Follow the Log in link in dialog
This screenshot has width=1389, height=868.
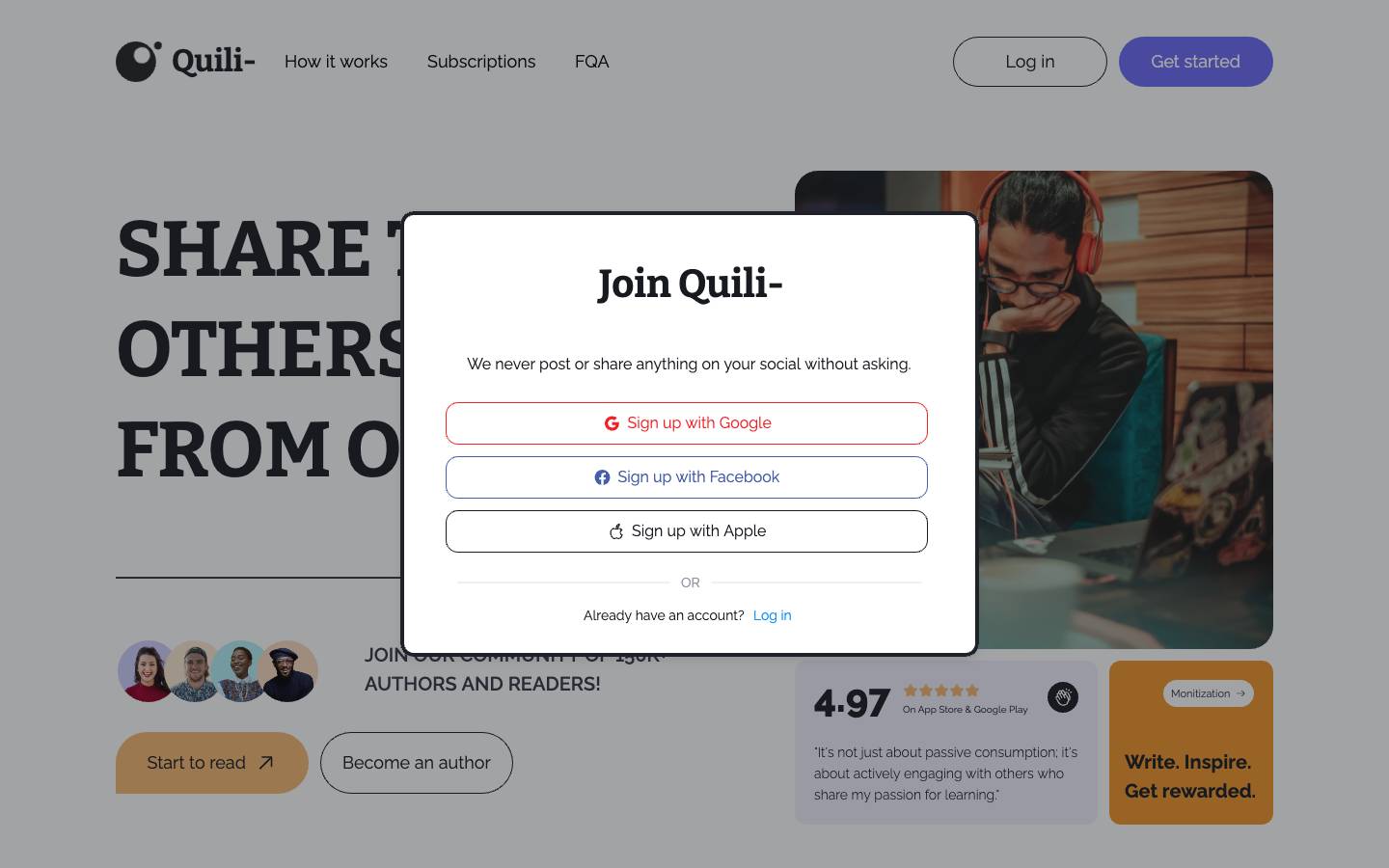(772, 615)
